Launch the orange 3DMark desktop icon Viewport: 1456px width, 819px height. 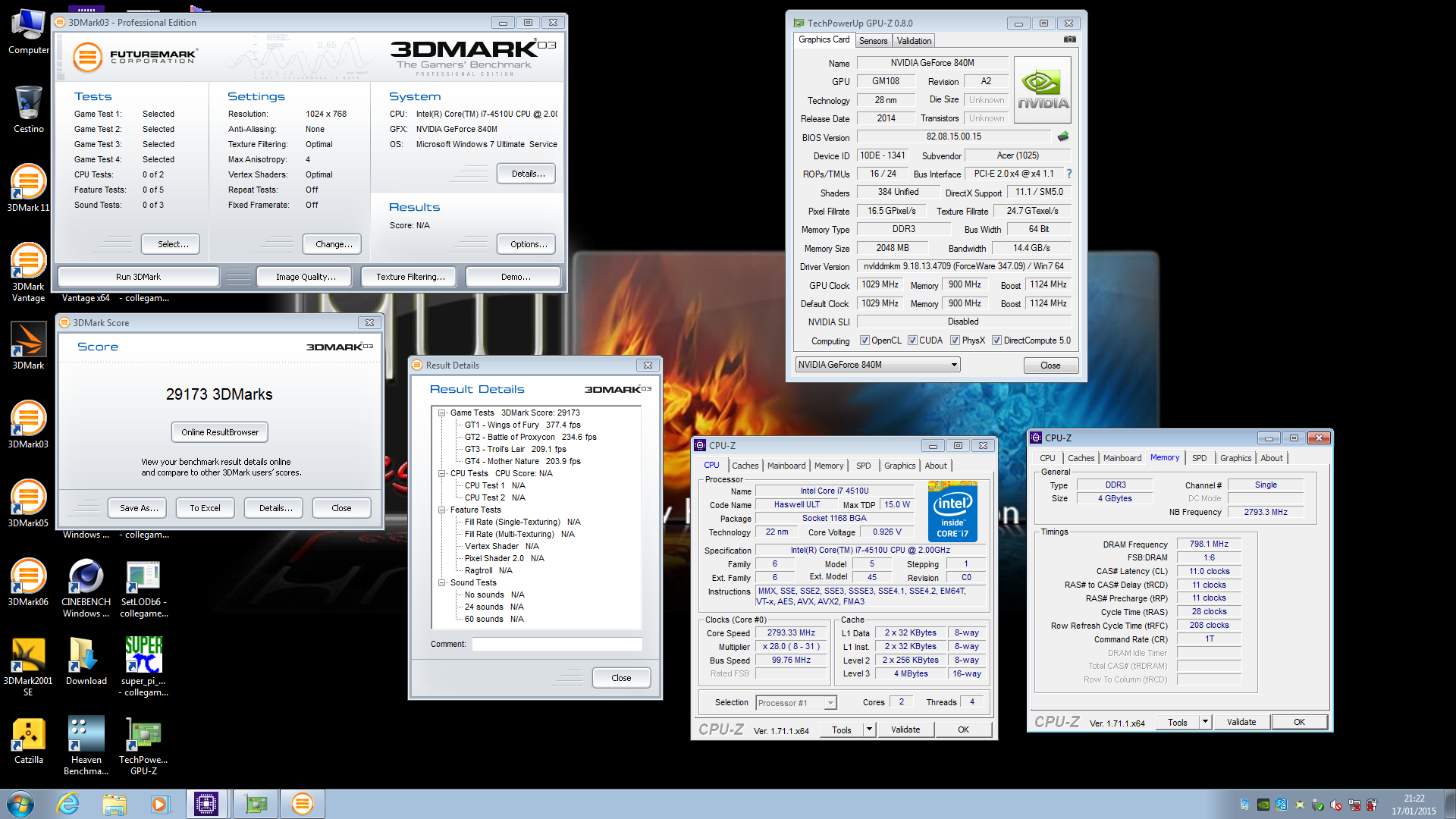coord(28,345)
